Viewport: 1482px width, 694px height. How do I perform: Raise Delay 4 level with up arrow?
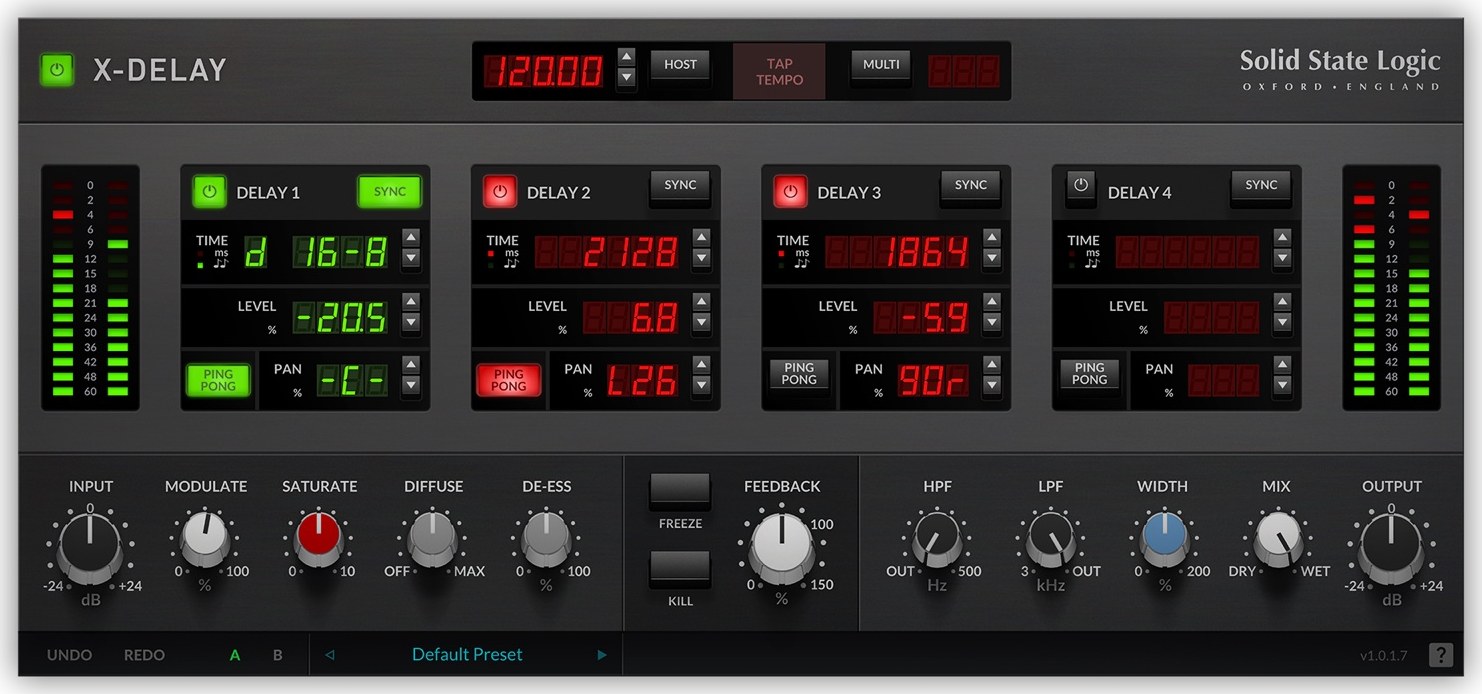(x=1282, y=301)
